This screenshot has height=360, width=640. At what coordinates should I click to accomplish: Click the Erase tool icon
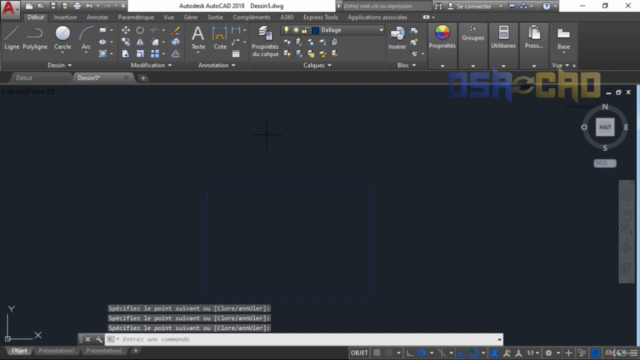(x=176, y=30)
